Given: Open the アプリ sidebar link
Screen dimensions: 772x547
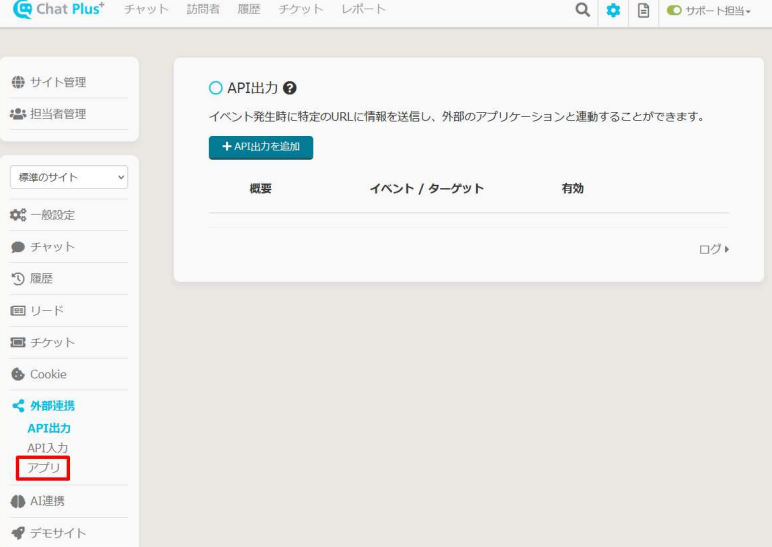Looking at the screenshot, I should [x=43, y=467].
